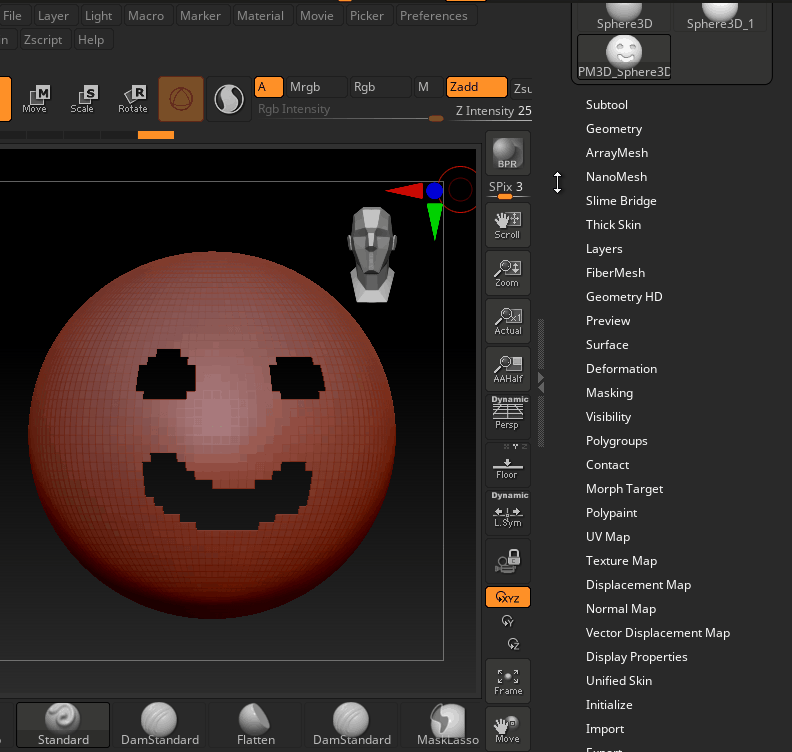Adjust the SPix slider
792x752 pixels.
click(508, 189)
